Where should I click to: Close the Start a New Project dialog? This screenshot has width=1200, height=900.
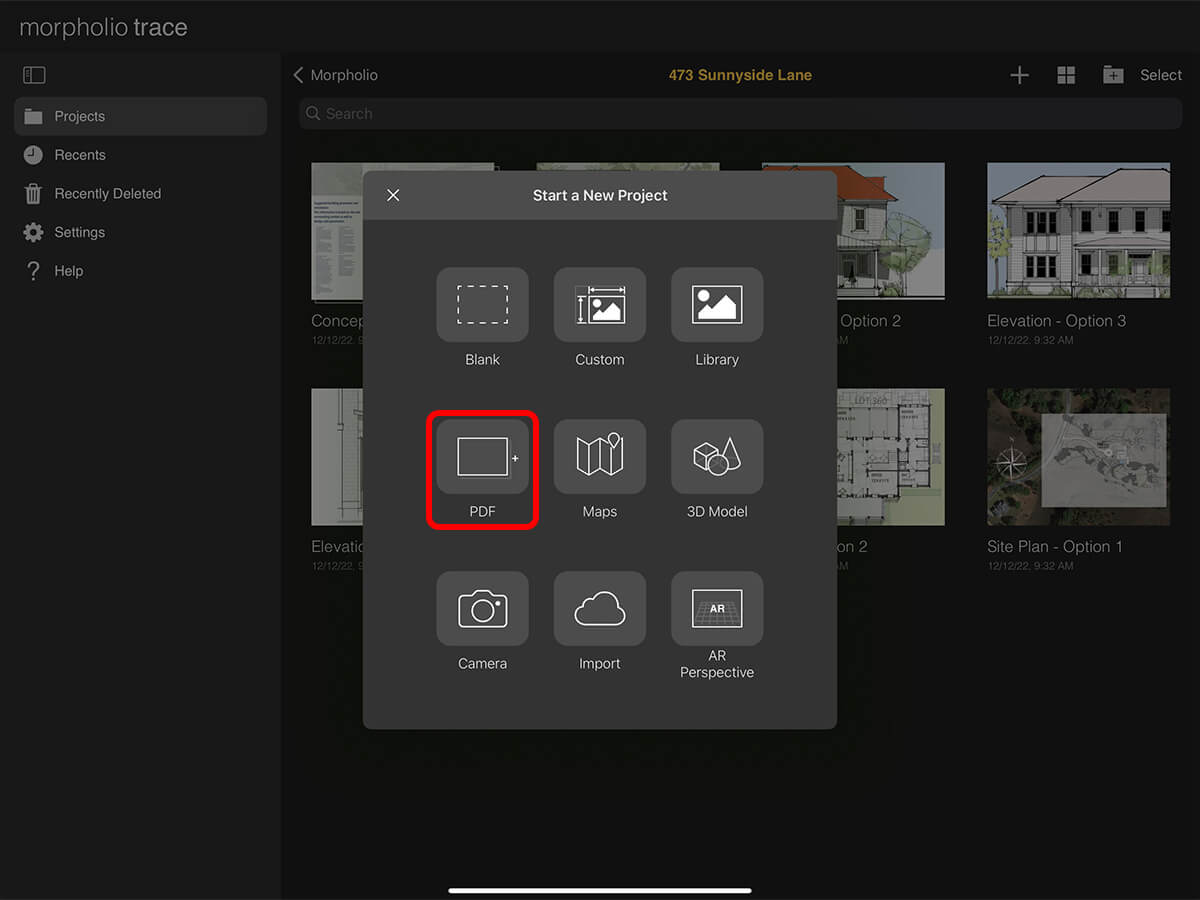[393, 195]
